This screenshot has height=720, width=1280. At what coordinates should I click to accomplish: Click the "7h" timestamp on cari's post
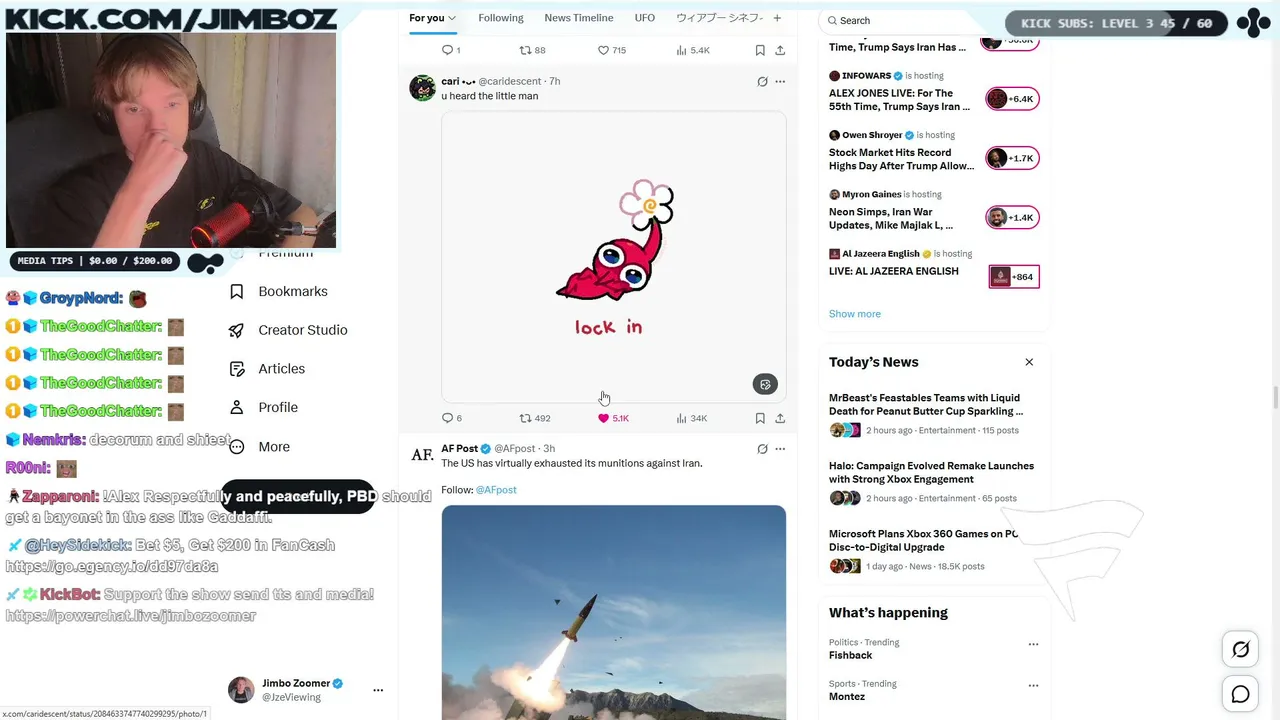(x=555, y=82)
